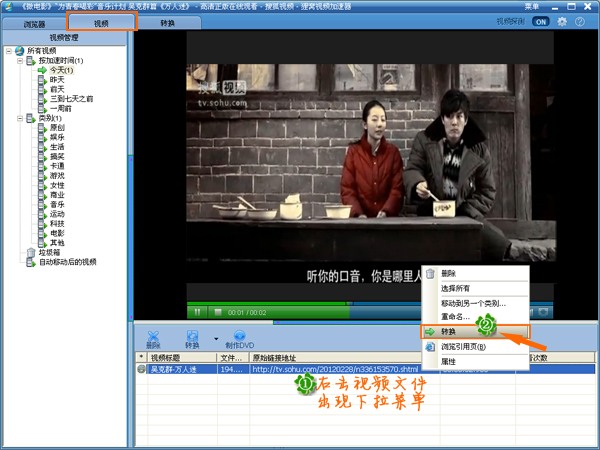
Task: Open the 菜单 menu in title bar
Action: click(x=532, y=7)
